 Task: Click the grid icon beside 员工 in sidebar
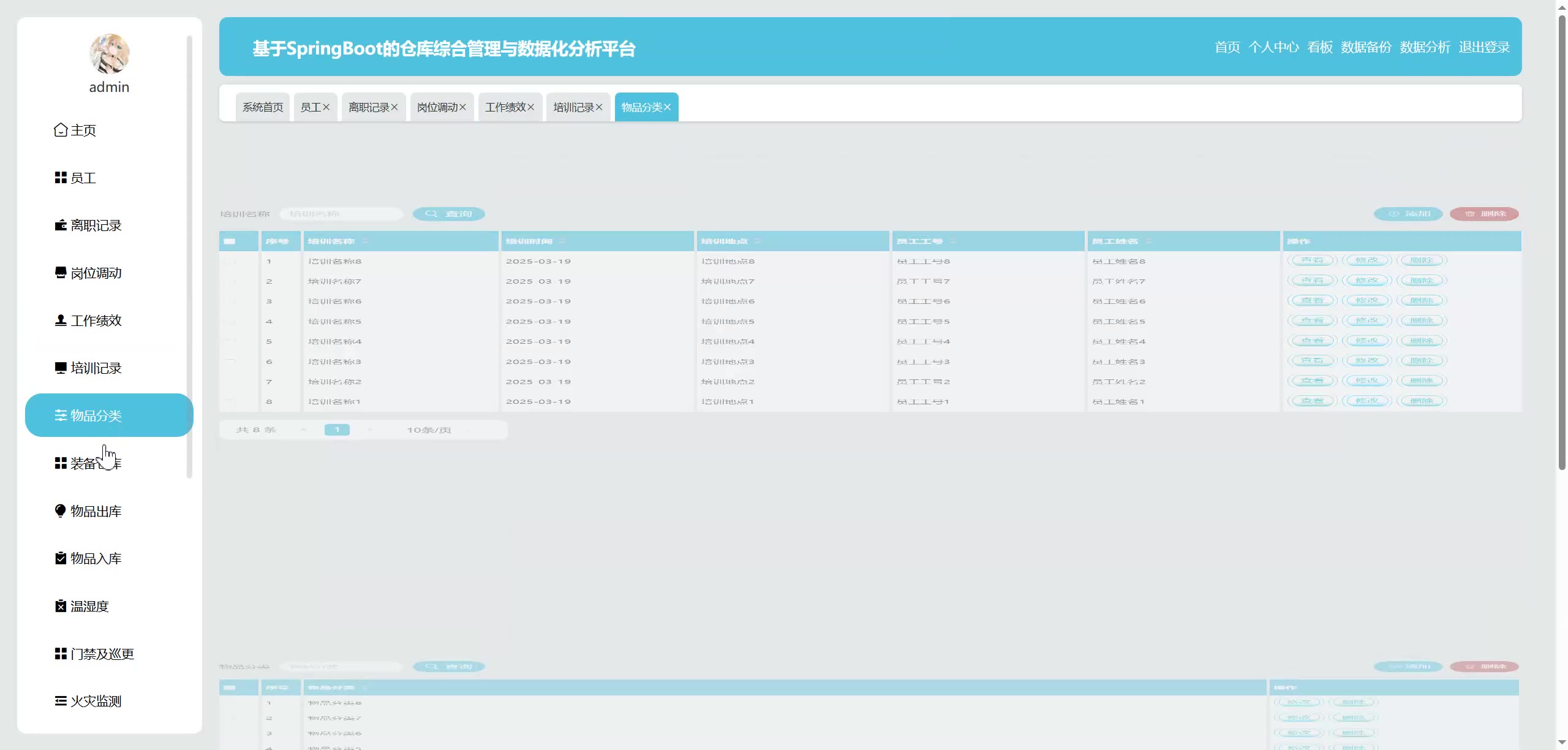(x=60, y=178)
